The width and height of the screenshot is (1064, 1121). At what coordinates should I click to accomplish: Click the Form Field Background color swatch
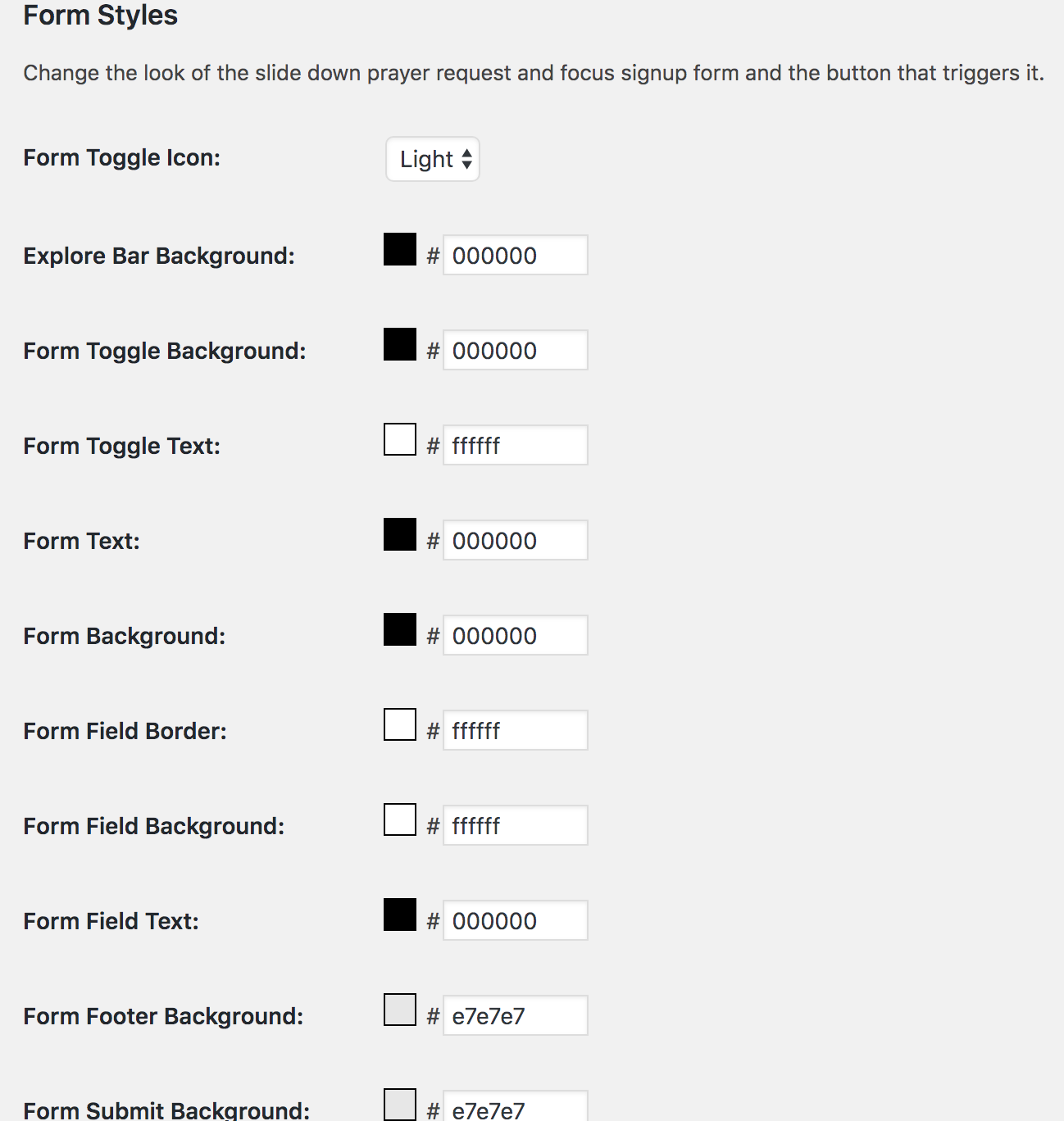[400, 819]
